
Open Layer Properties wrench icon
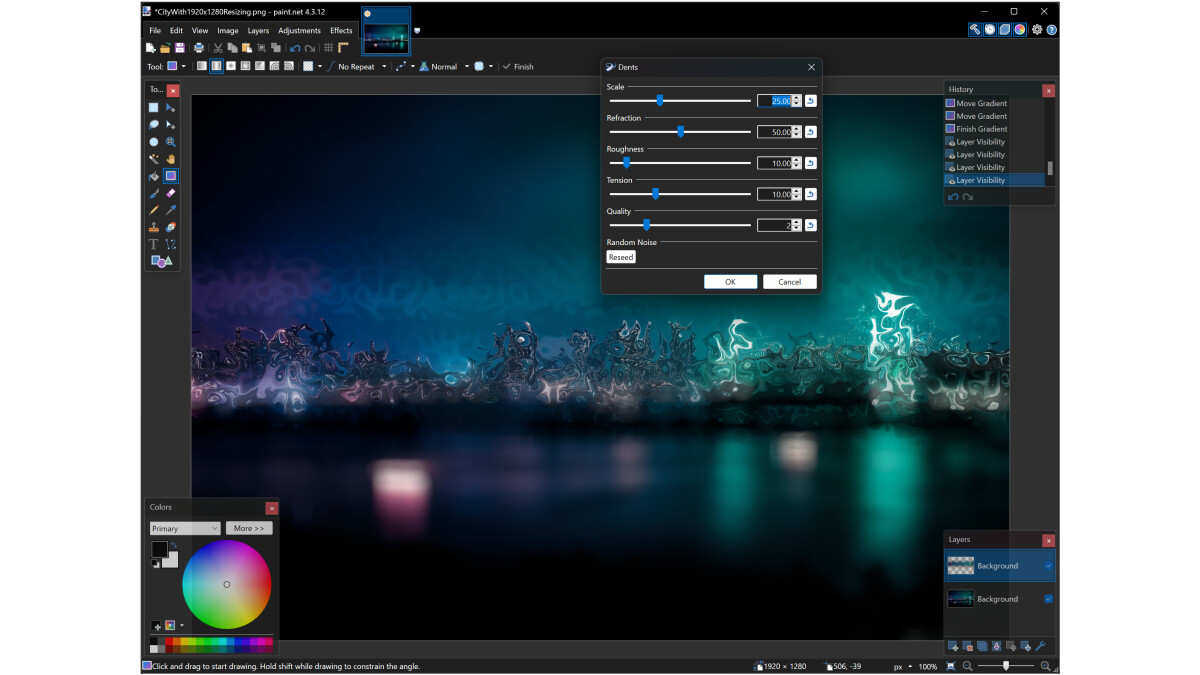1040,646
